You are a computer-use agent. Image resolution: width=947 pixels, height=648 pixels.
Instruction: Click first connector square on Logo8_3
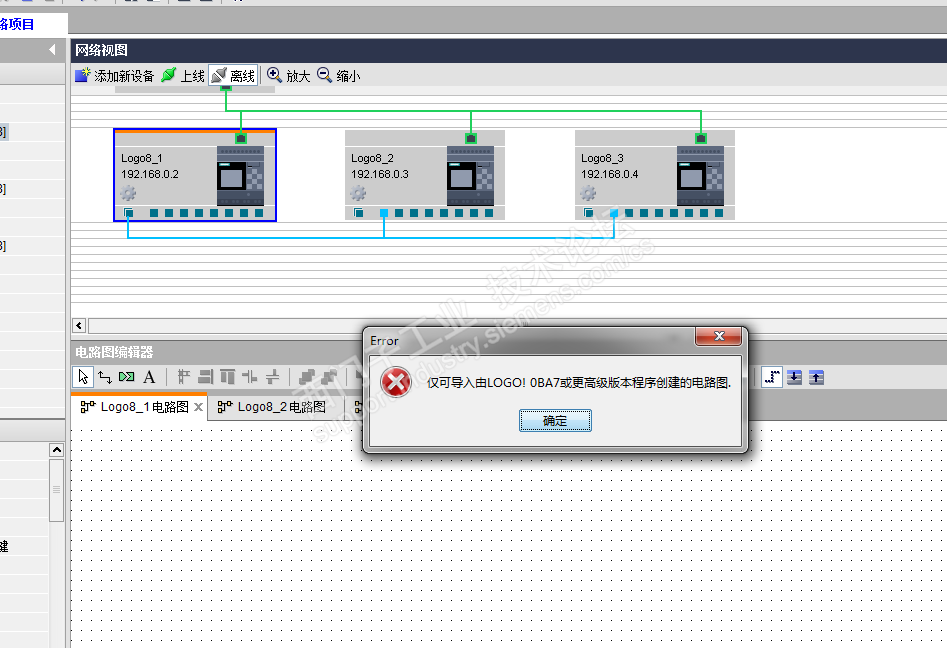(x=588, y=213)
